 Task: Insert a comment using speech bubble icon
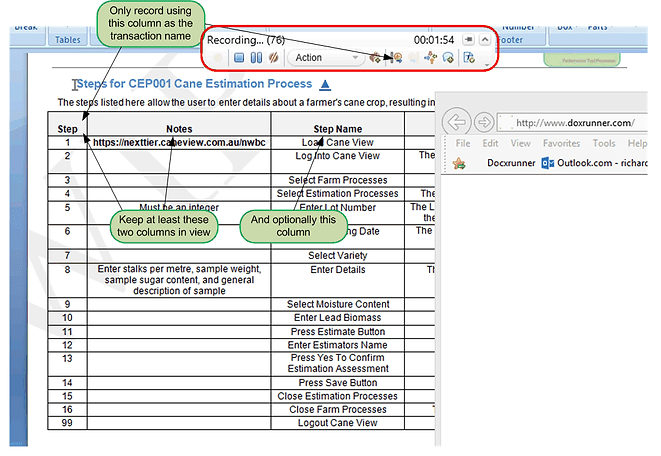449,58
